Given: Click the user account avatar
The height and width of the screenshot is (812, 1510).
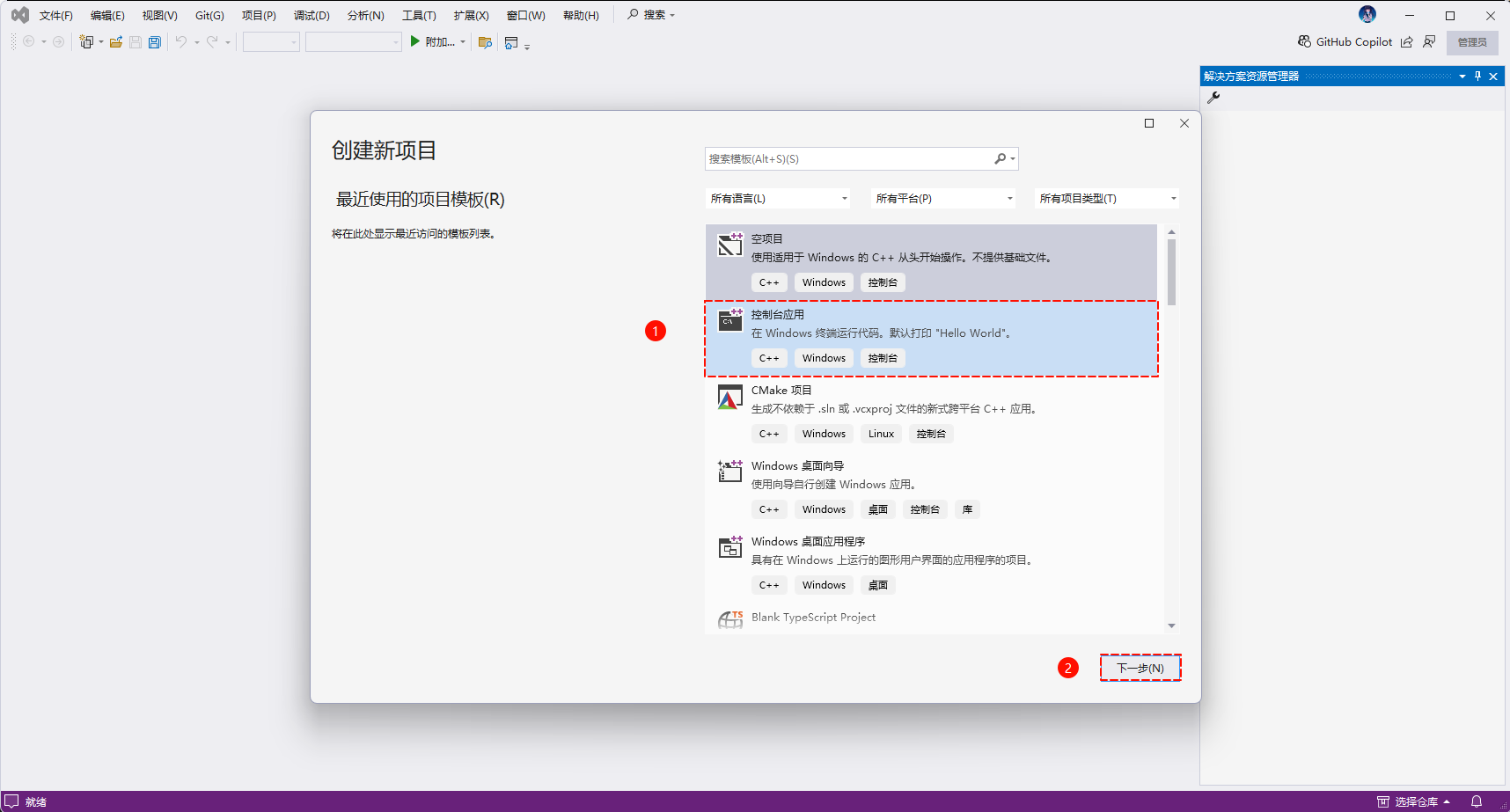Looking at the screenshot, I should click(x=1367, y=14).
